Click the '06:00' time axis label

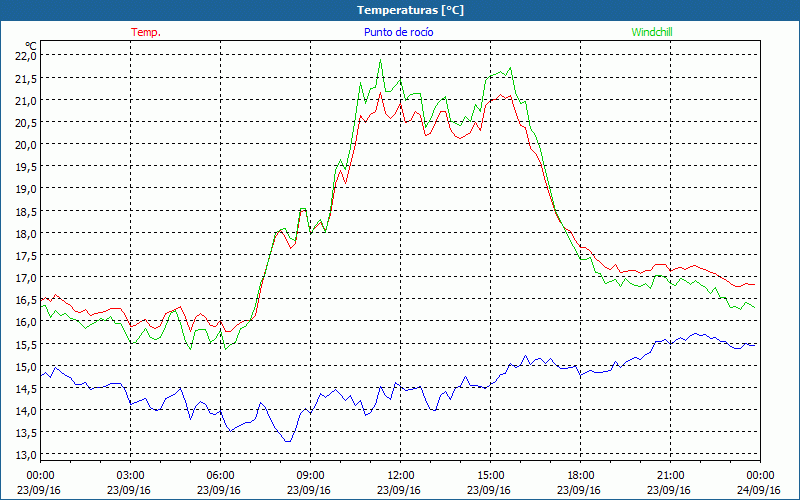point(220,475)
